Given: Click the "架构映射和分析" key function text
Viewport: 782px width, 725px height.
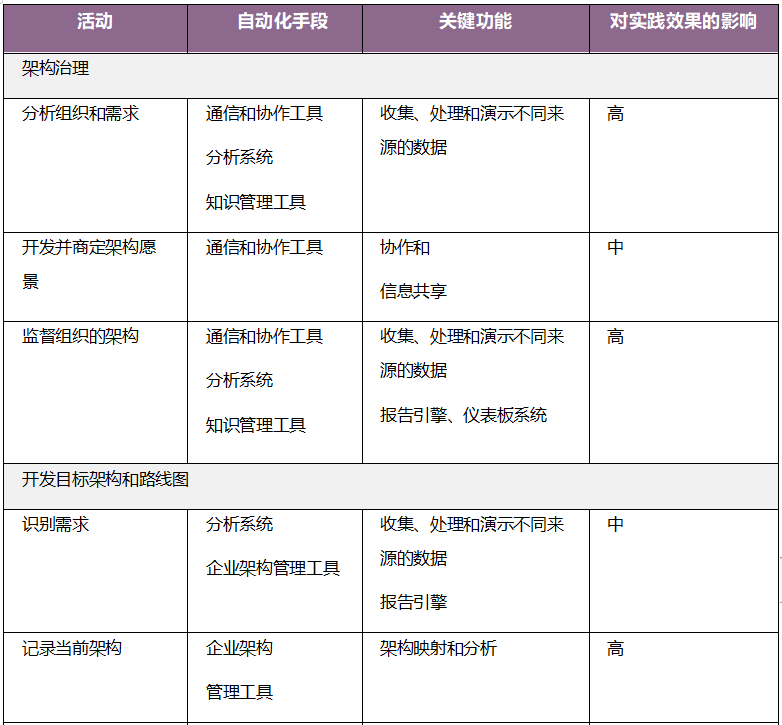Looking at the screenshot, I should pyautogui.click(x=438, y=648).
